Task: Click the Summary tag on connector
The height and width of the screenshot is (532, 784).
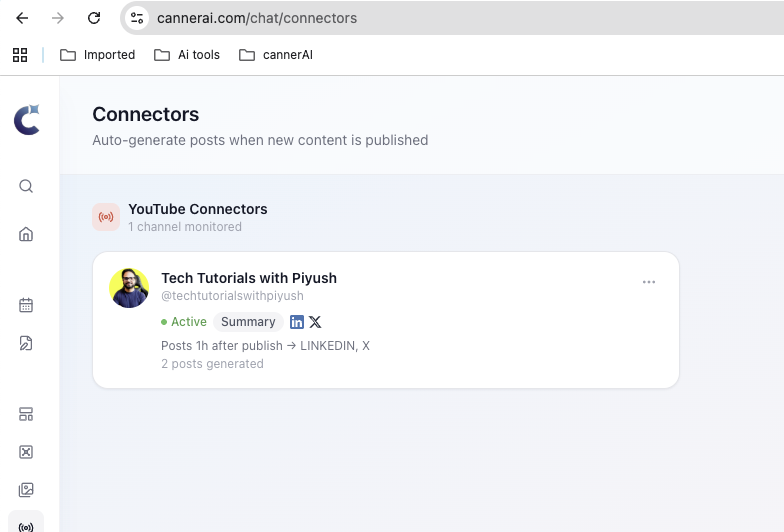Action: (x=248, y=322)
